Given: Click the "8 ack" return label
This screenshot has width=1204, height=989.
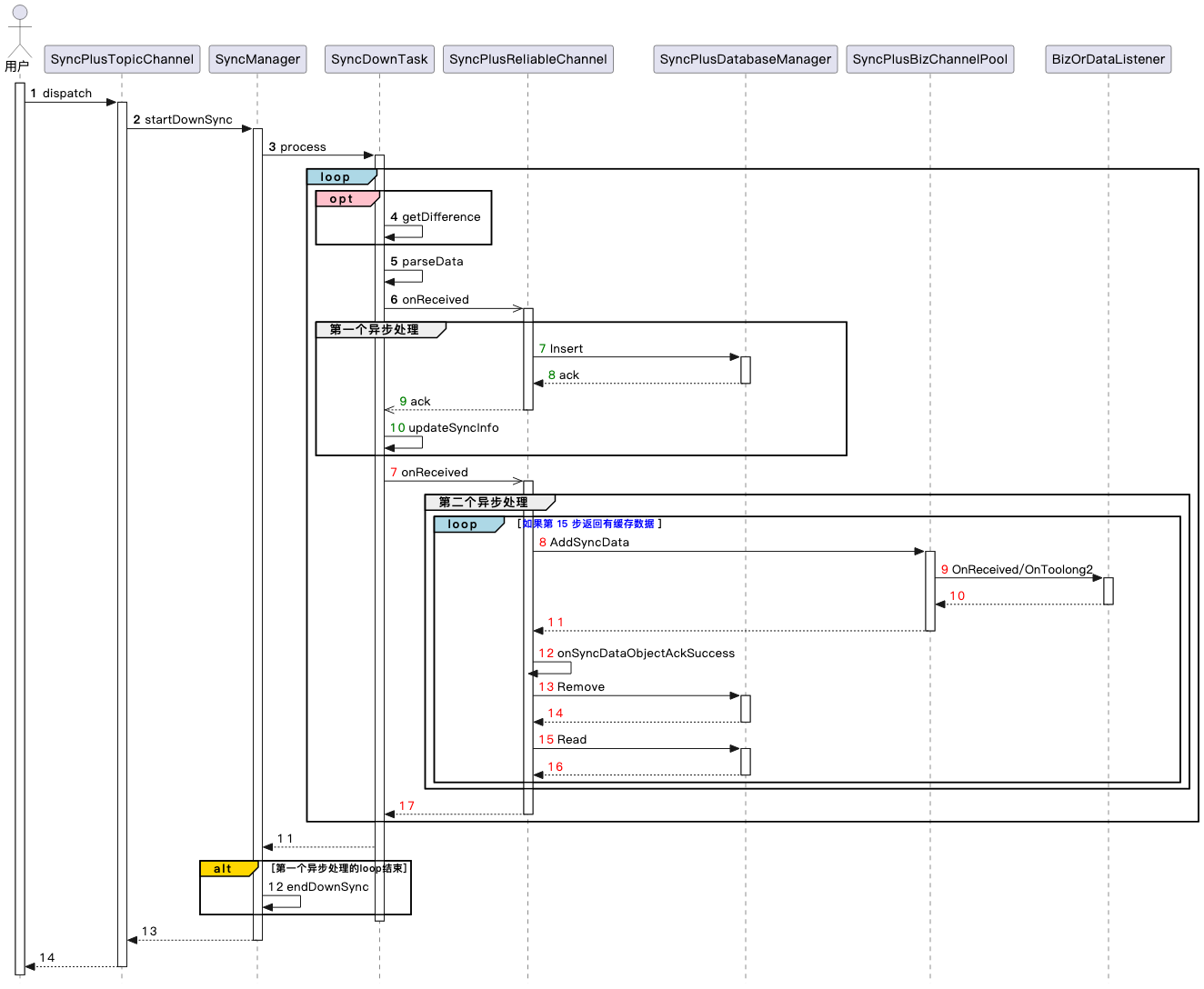Looking at the screenshot, I should click(564, 375).
